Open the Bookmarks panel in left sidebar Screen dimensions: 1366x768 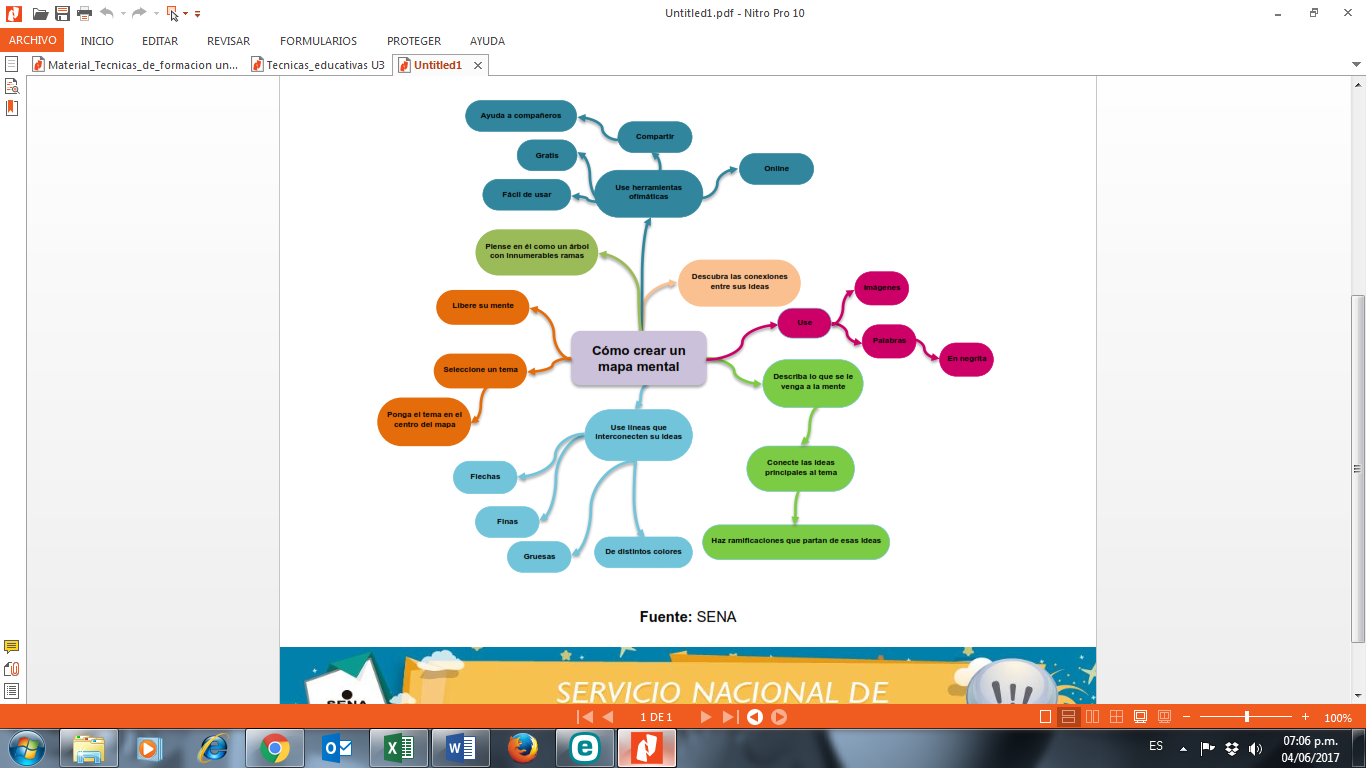tap(12, 108)
